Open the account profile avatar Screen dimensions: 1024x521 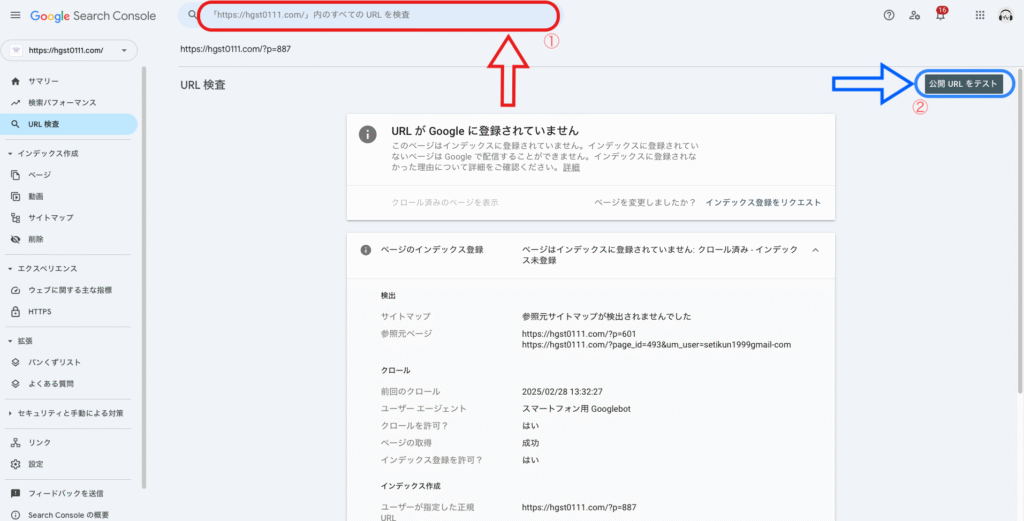click(x=1006, y=15)
